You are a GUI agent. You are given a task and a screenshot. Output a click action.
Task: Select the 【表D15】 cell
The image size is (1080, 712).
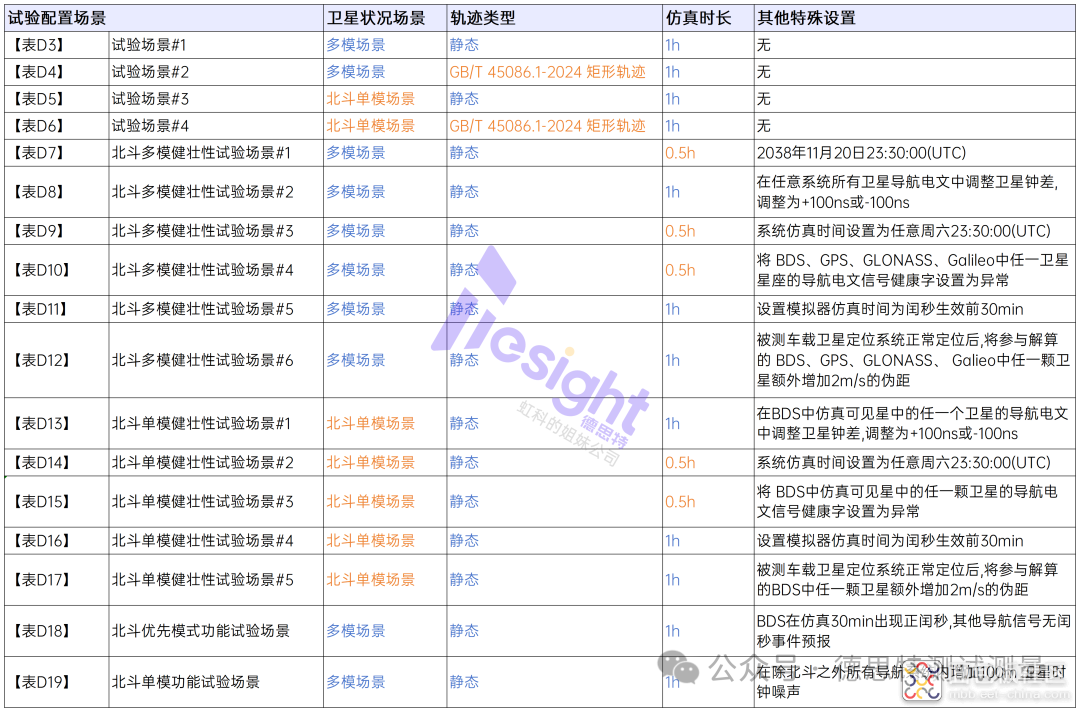56,502
